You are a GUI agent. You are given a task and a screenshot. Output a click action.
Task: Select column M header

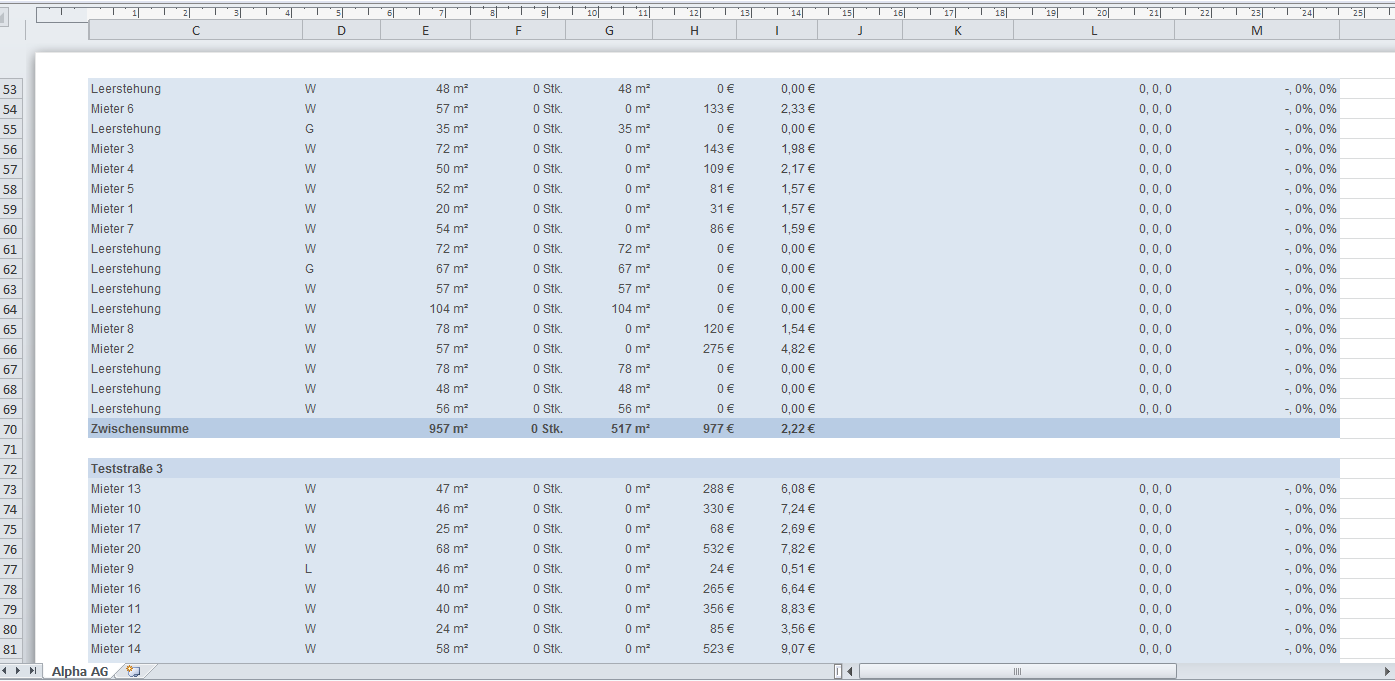[1257, 31]
